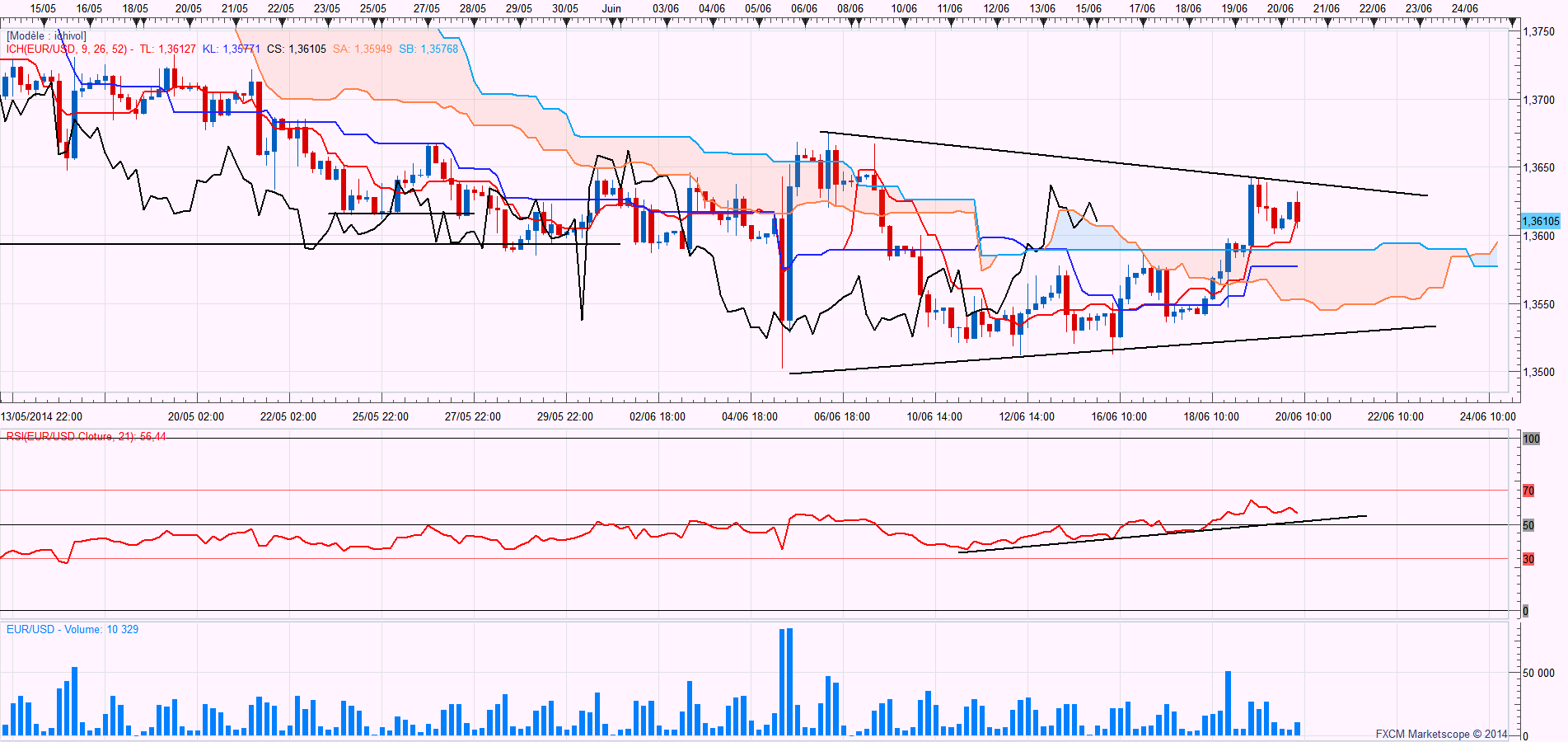Click the RSI 30 oversold level marker

[1528, 559]
